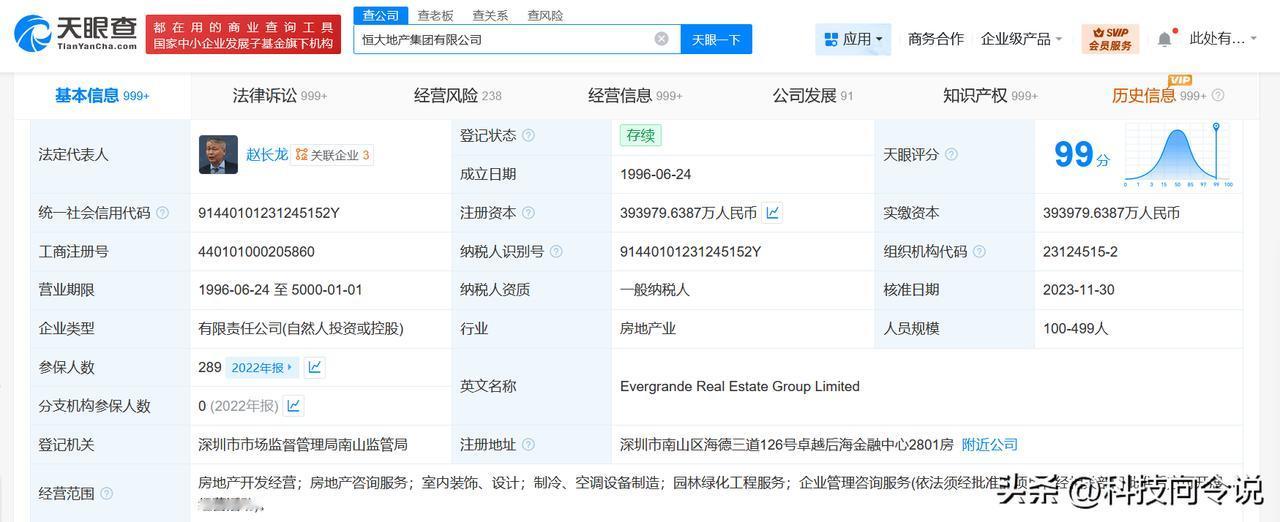The height and width of the screenshot is (522, 1280).
Task: Open the 商务合作 link
Action: (936, 39)
